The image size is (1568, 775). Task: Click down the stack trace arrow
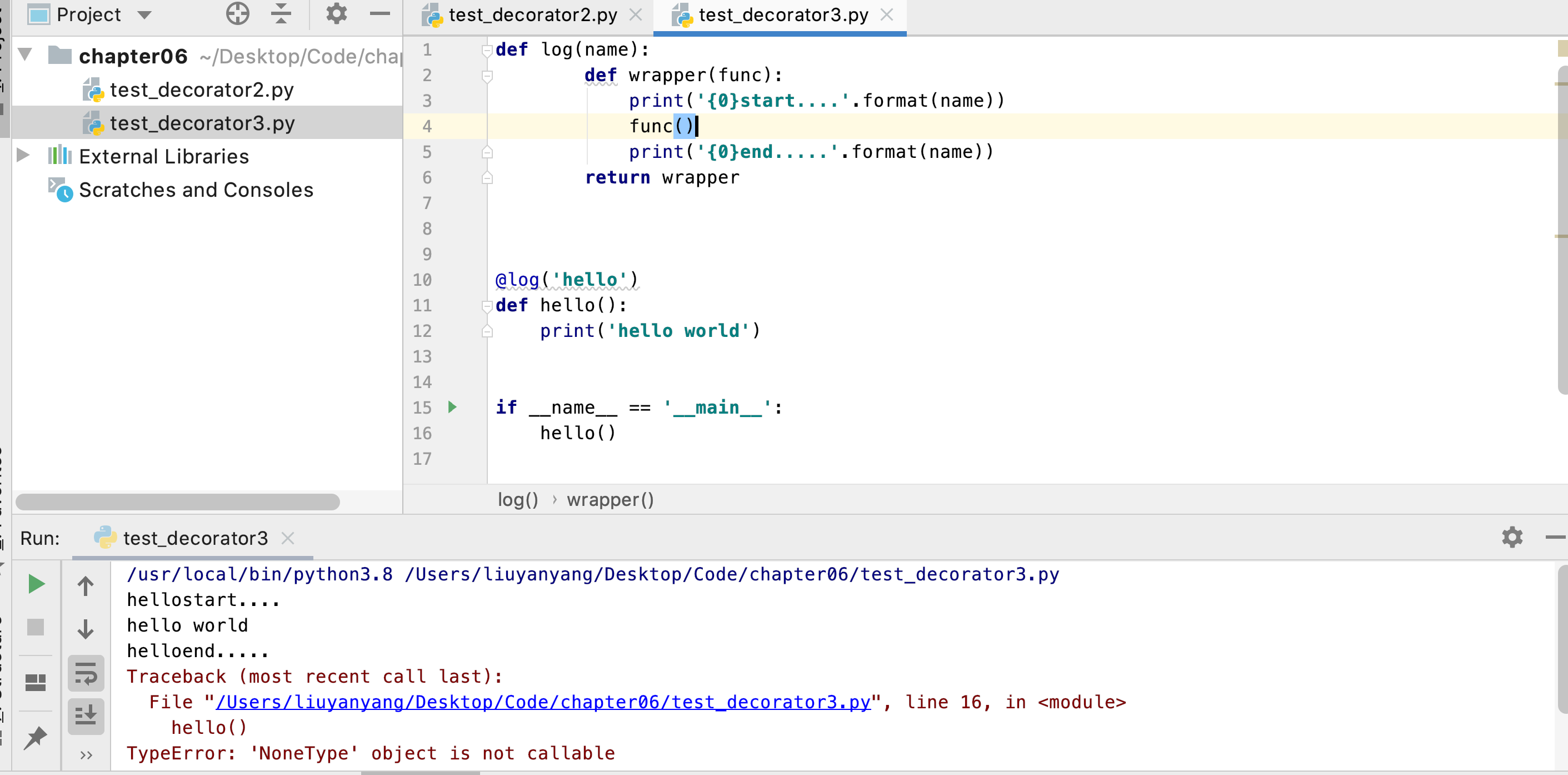click(x=86, y=628)
